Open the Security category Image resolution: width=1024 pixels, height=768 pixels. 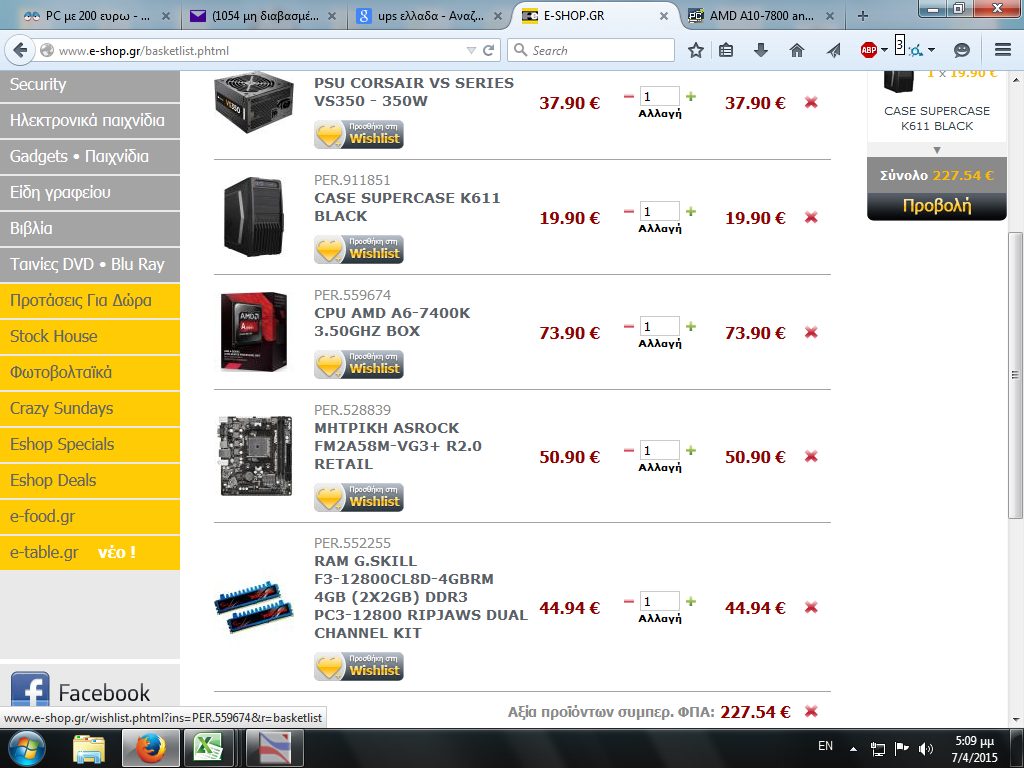90,85
